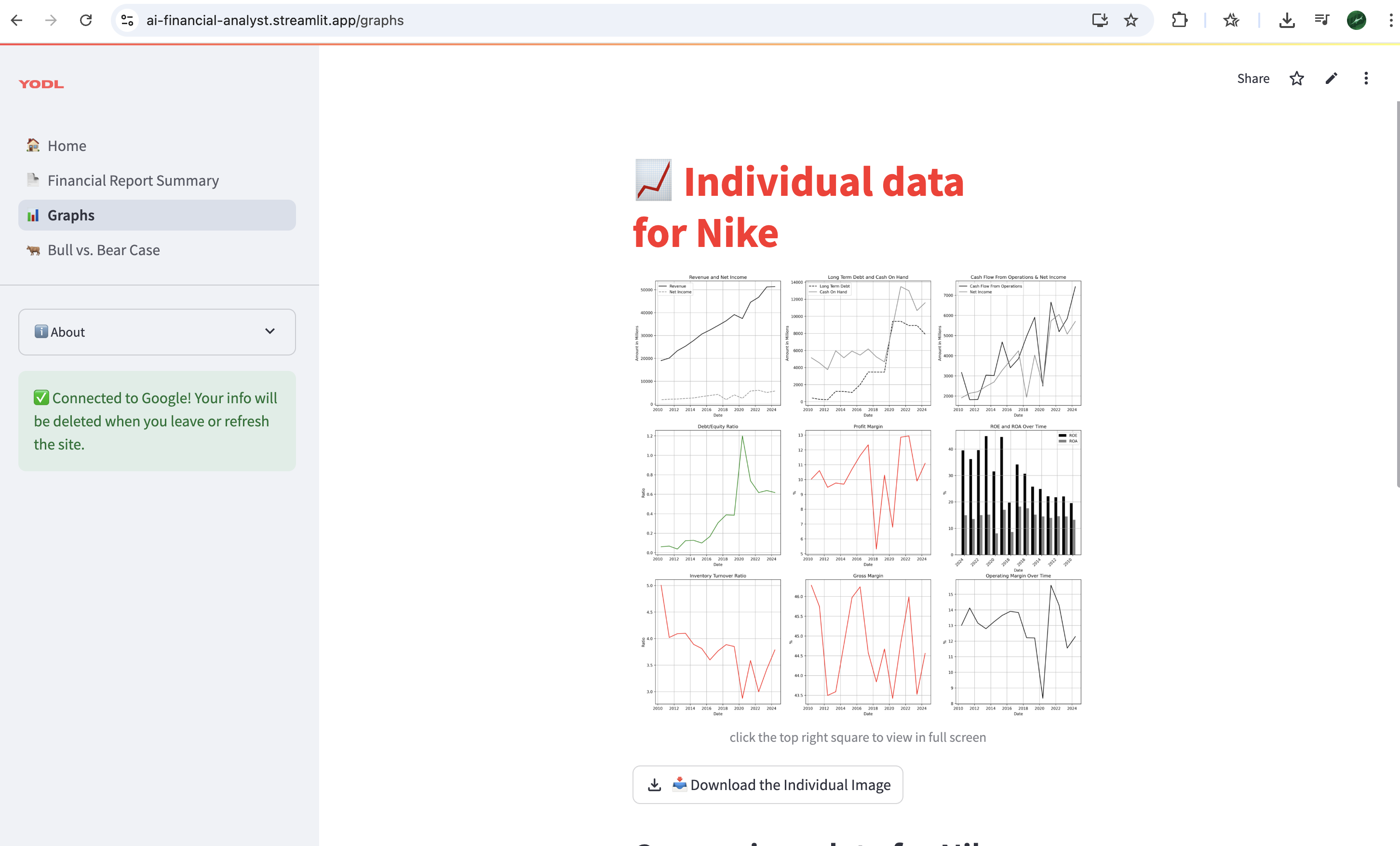Open Chrome three-dot menu
1400x846 pixels.
point(1390,20)
